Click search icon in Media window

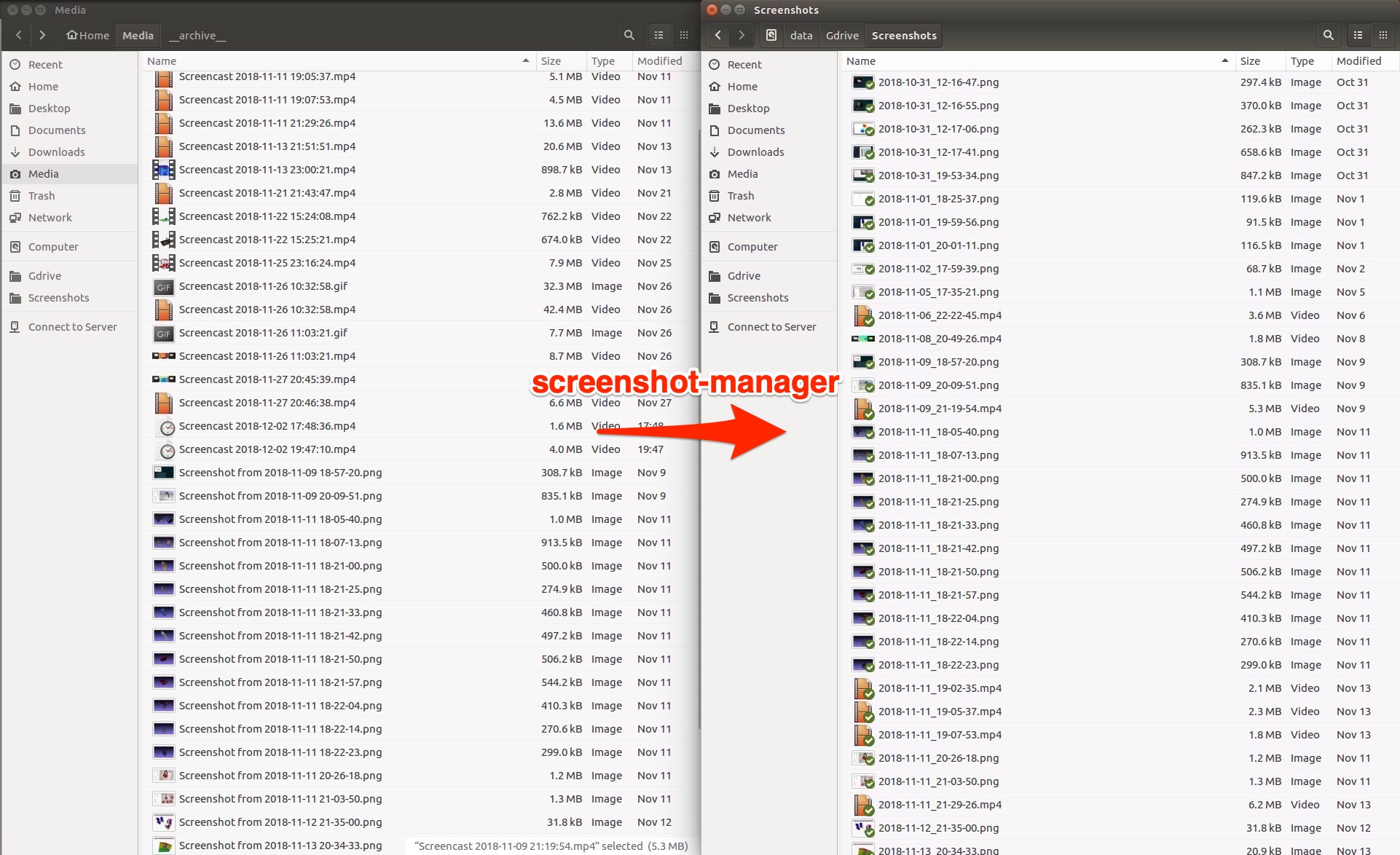click(629, 35)
